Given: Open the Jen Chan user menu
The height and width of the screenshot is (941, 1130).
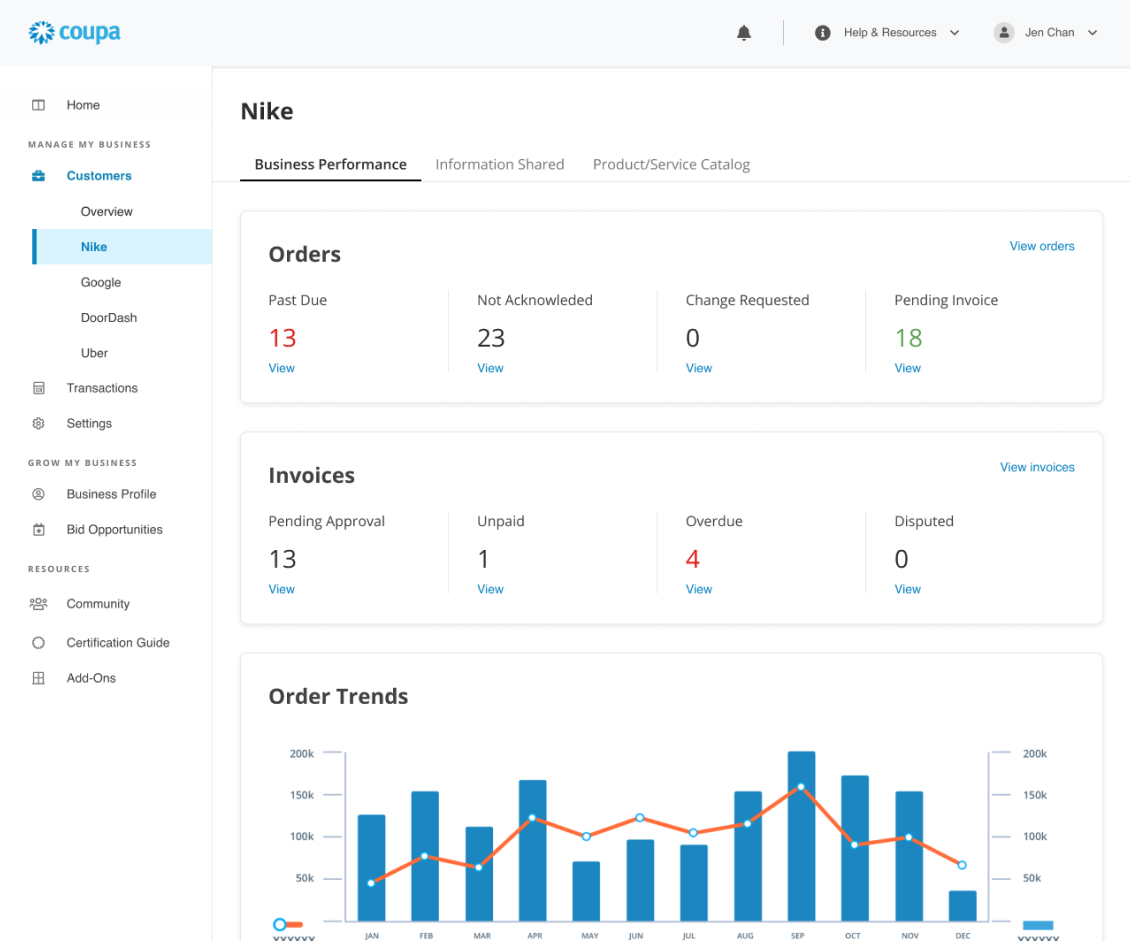Looking at the screenshot, I should [1048, 33].
